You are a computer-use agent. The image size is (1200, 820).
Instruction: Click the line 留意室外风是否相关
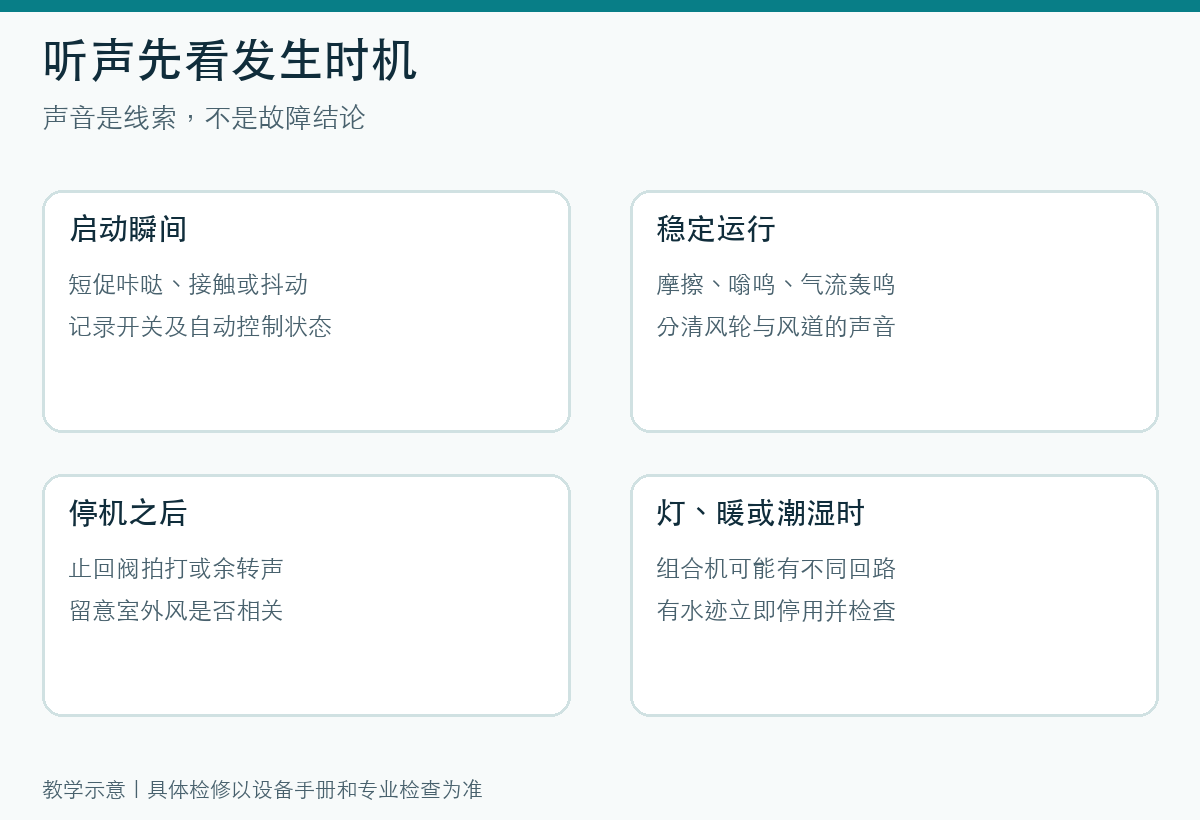point(176,611)
